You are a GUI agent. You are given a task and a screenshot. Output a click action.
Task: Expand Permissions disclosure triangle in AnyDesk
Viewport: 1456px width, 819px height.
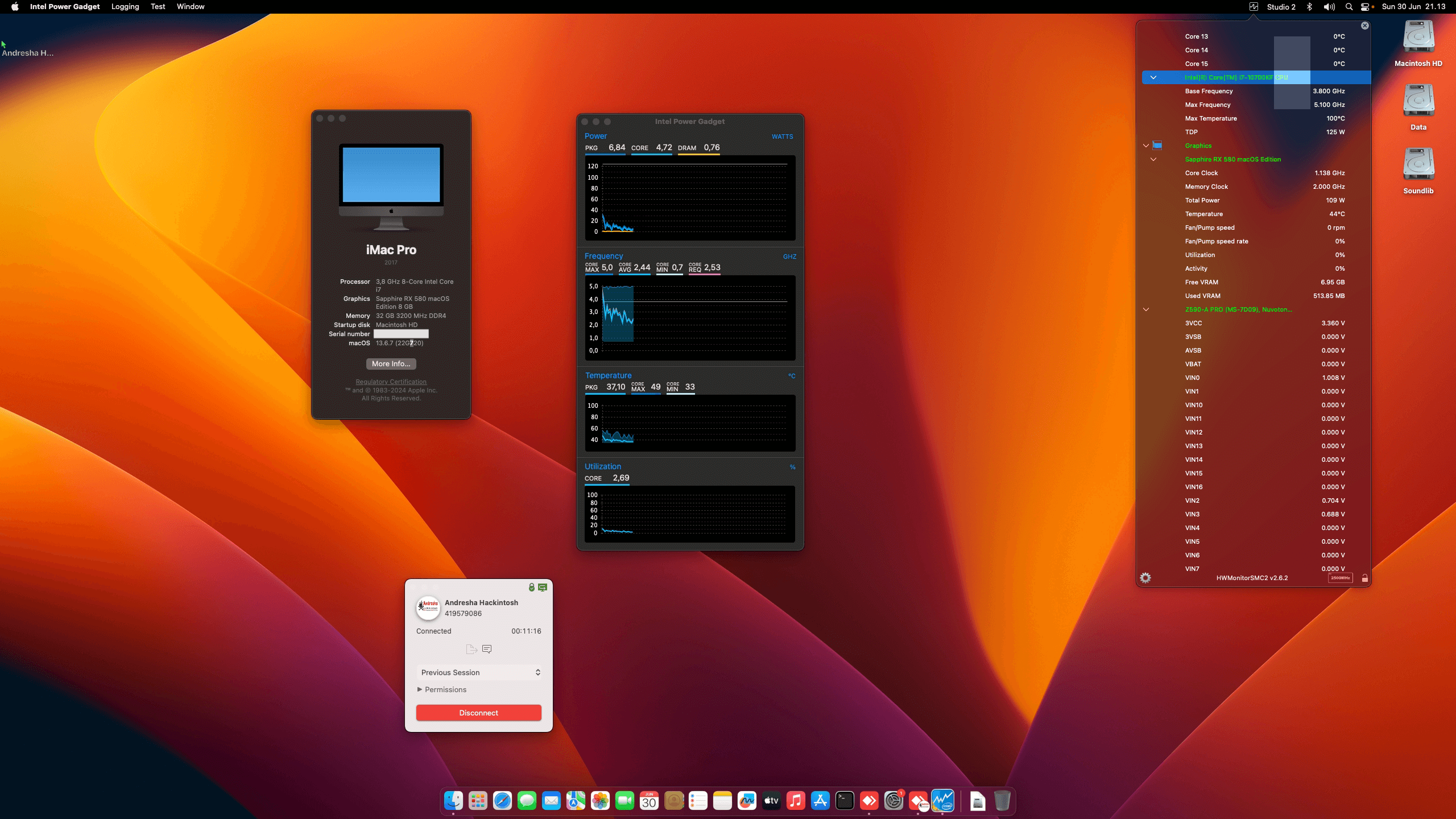[420, 689]
